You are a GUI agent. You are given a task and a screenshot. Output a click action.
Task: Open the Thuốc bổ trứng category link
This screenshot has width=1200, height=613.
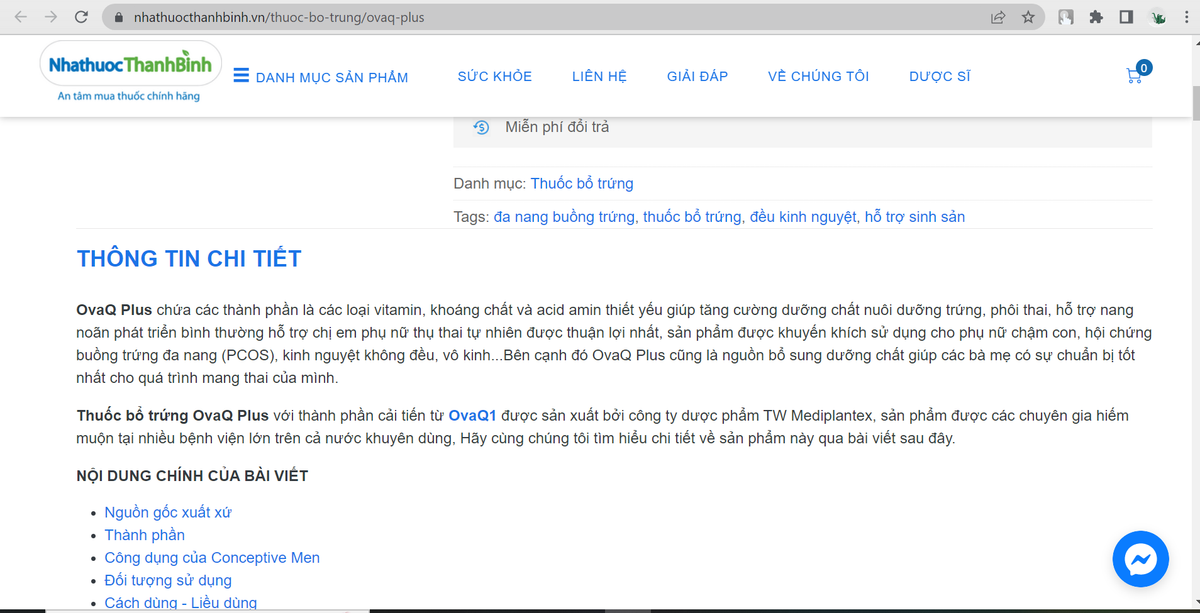coord(581,183)
